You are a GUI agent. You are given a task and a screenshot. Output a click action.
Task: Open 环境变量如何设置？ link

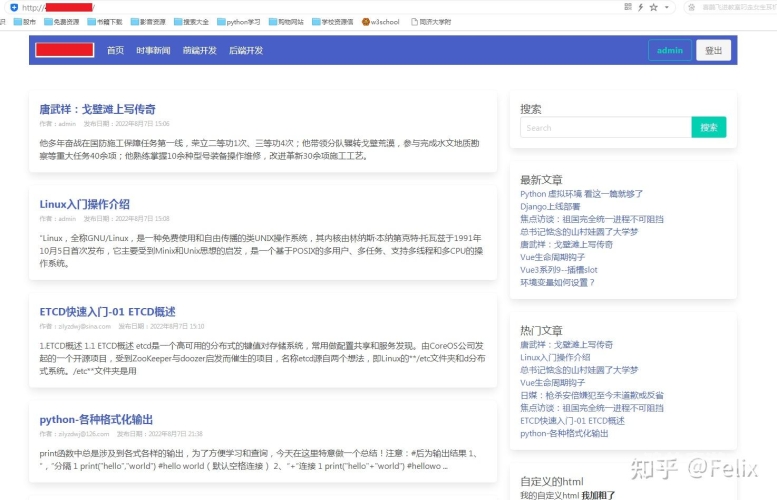[x=557, y=282]
